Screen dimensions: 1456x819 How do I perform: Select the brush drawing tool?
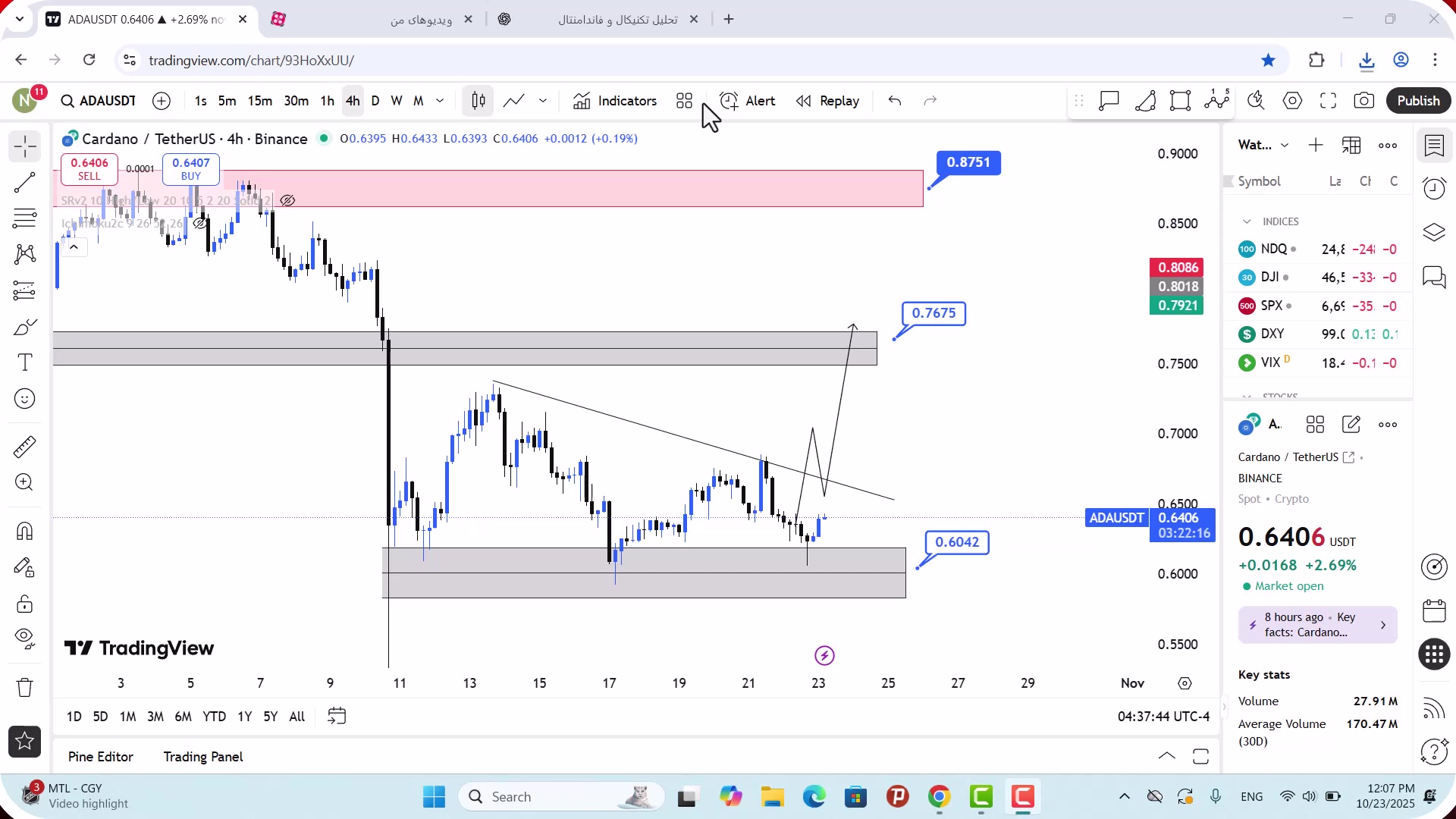pos(25,327)
